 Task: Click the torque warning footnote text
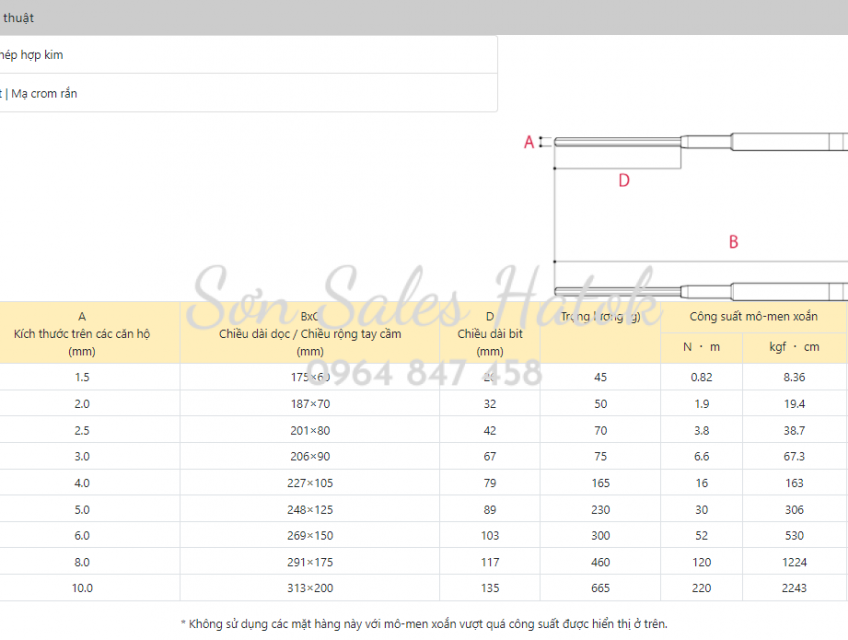coord(424,624)
